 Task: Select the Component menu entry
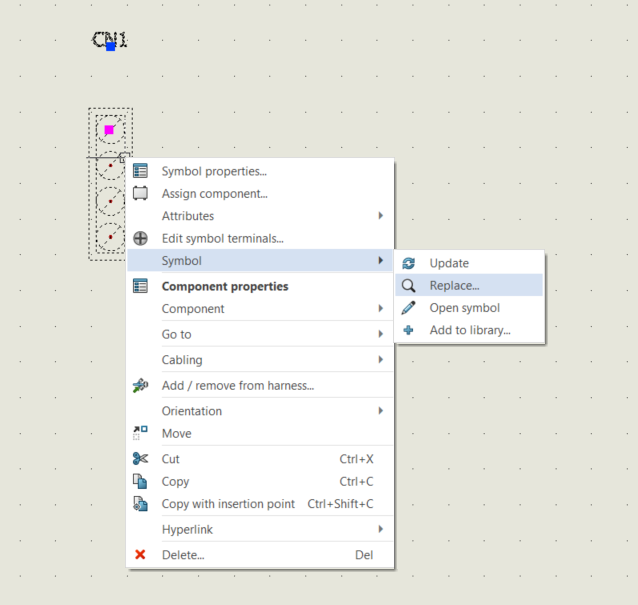pos(260,308)
